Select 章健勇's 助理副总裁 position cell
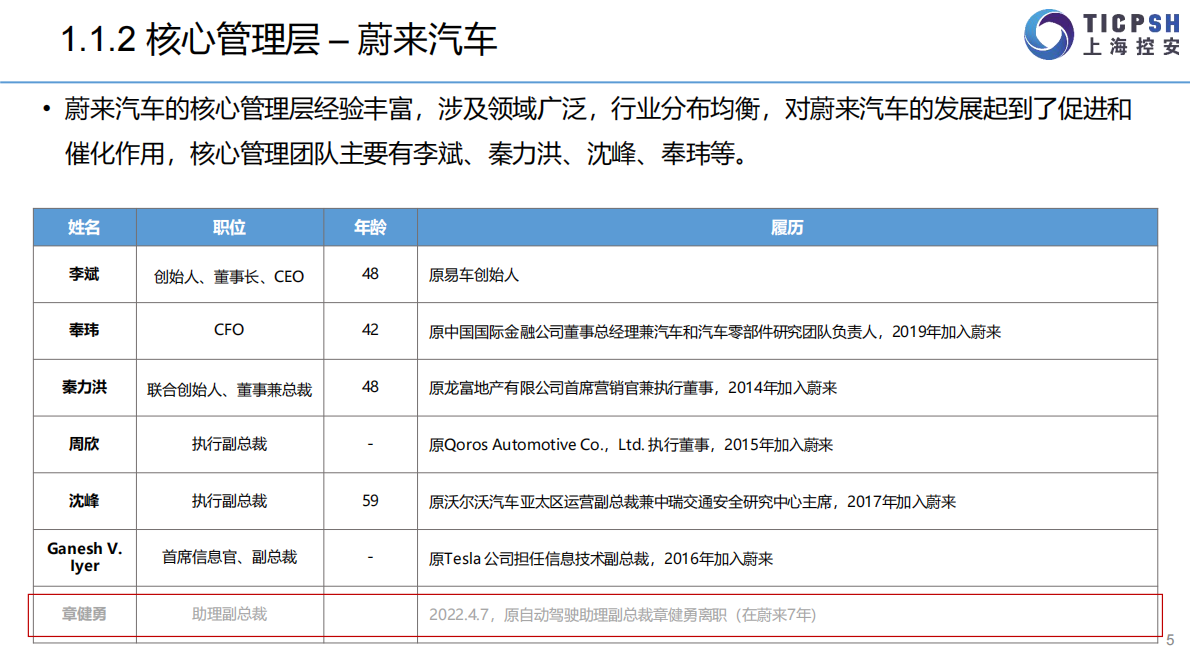1190x670 pixels. [228, 614]
